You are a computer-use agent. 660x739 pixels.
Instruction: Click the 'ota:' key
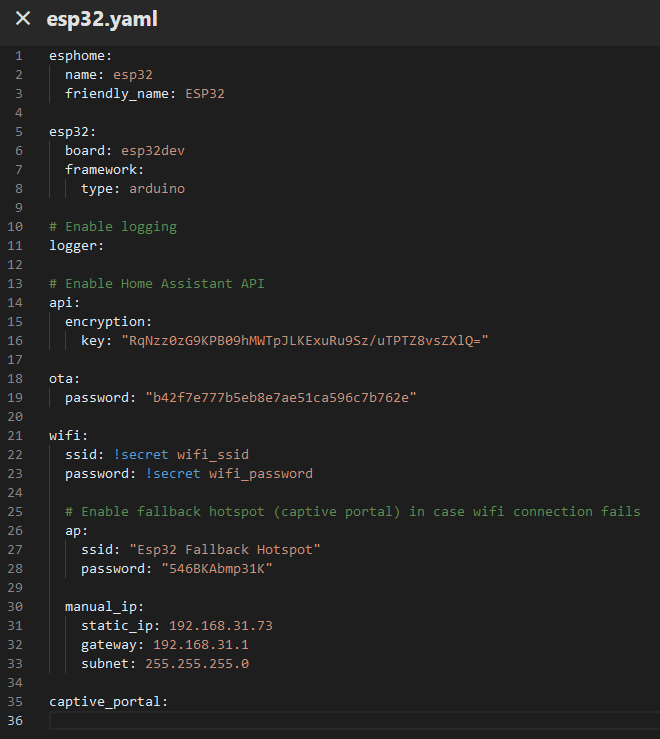(65, 379)
